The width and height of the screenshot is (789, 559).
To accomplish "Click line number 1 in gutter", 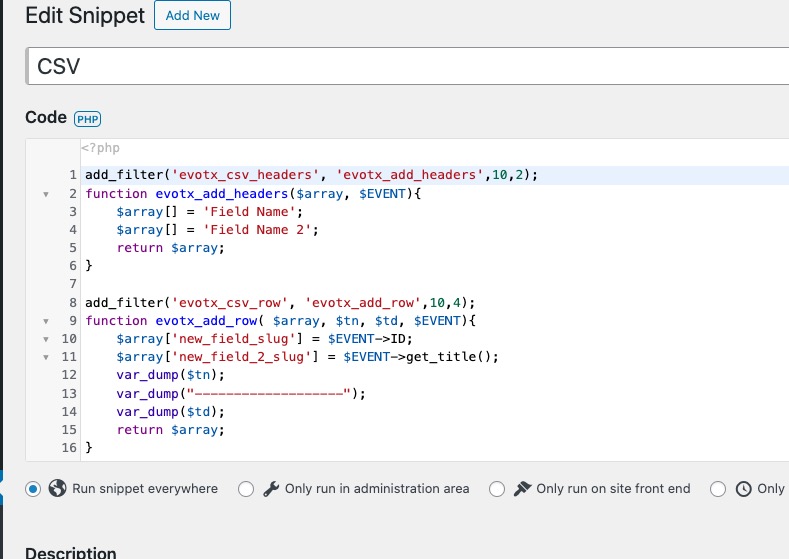I will (73, 175).
